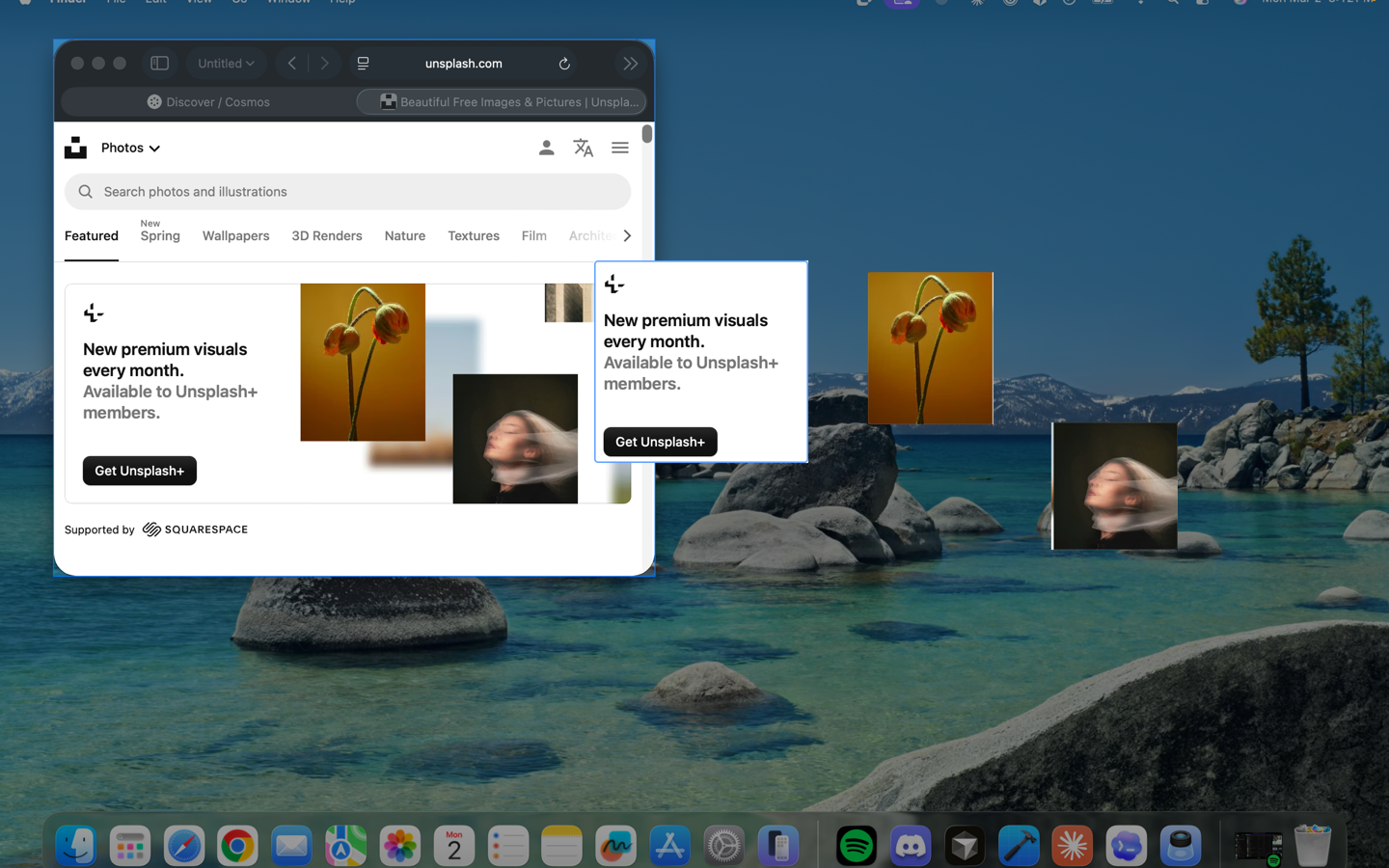Open Calendar from the dock
Viewport: 1389px width, 868px height.
point(453,846)
